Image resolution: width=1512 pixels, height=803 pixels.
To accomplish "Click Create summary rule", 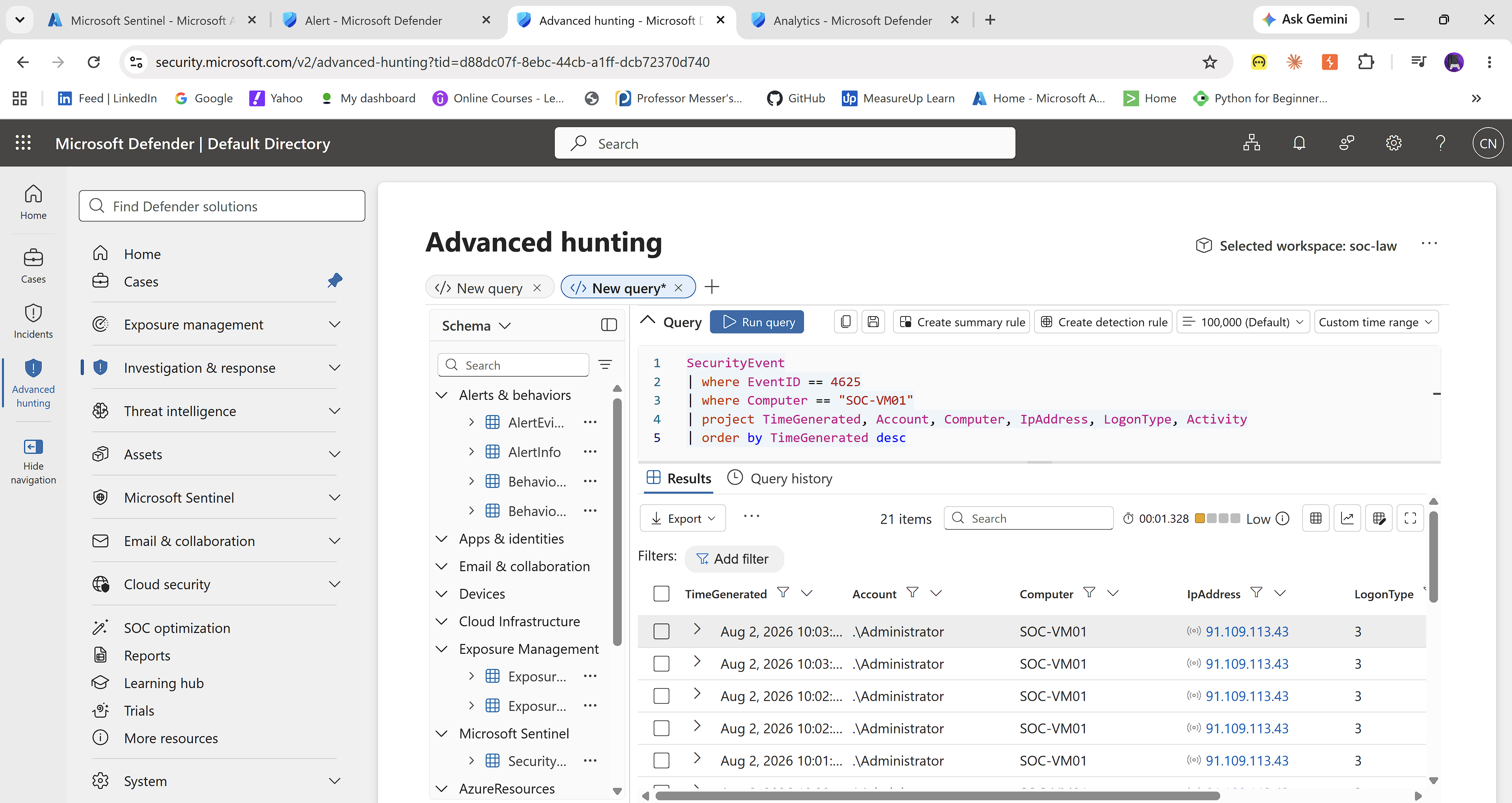I will coord(962,322).
